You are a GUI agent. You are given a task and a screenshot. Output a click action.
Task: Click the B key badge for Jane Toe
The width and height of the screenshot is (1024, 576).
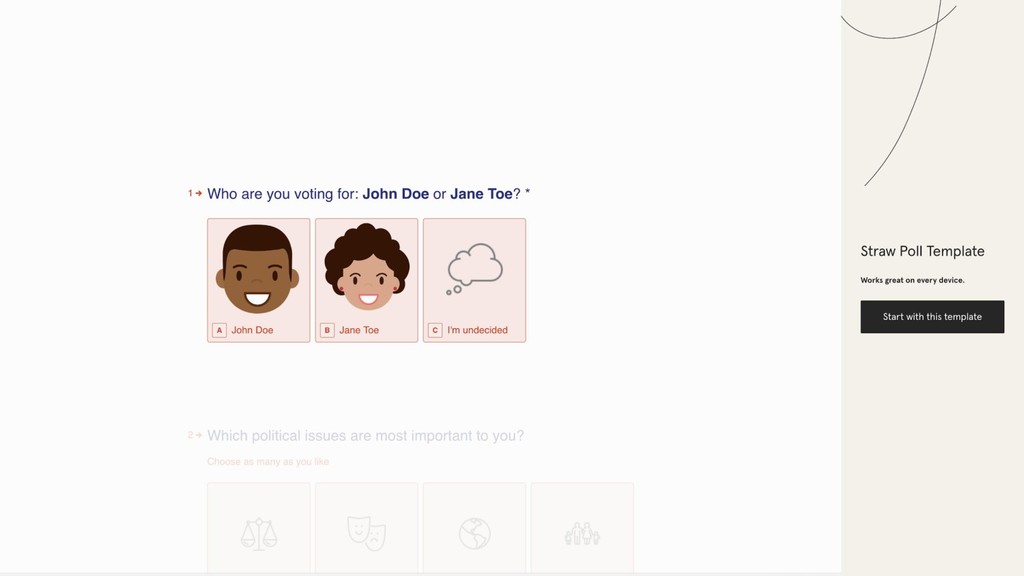tap(327, 330)
